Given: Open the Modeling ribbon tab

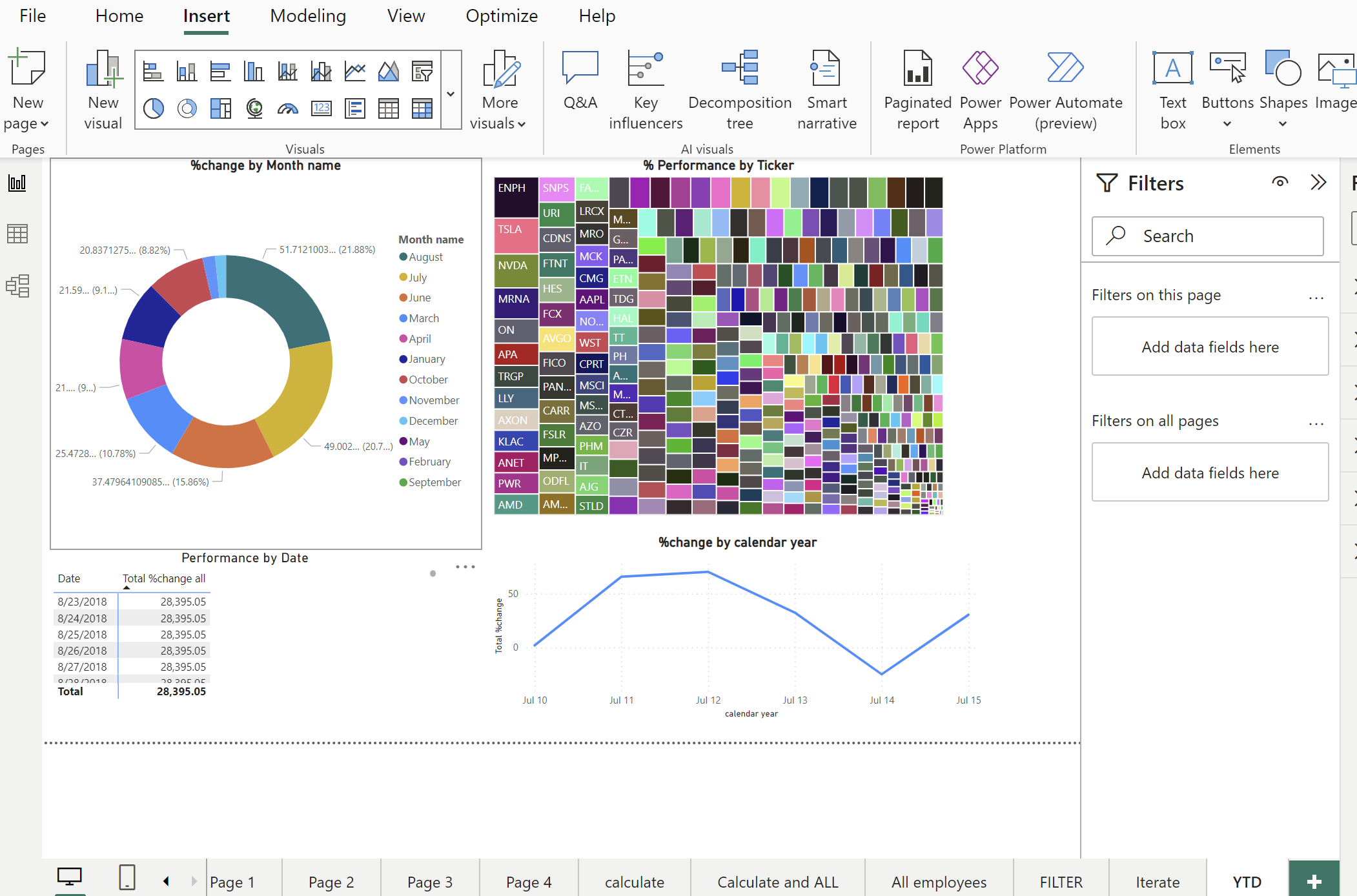Looking at the screenshot, I should 308,16.
